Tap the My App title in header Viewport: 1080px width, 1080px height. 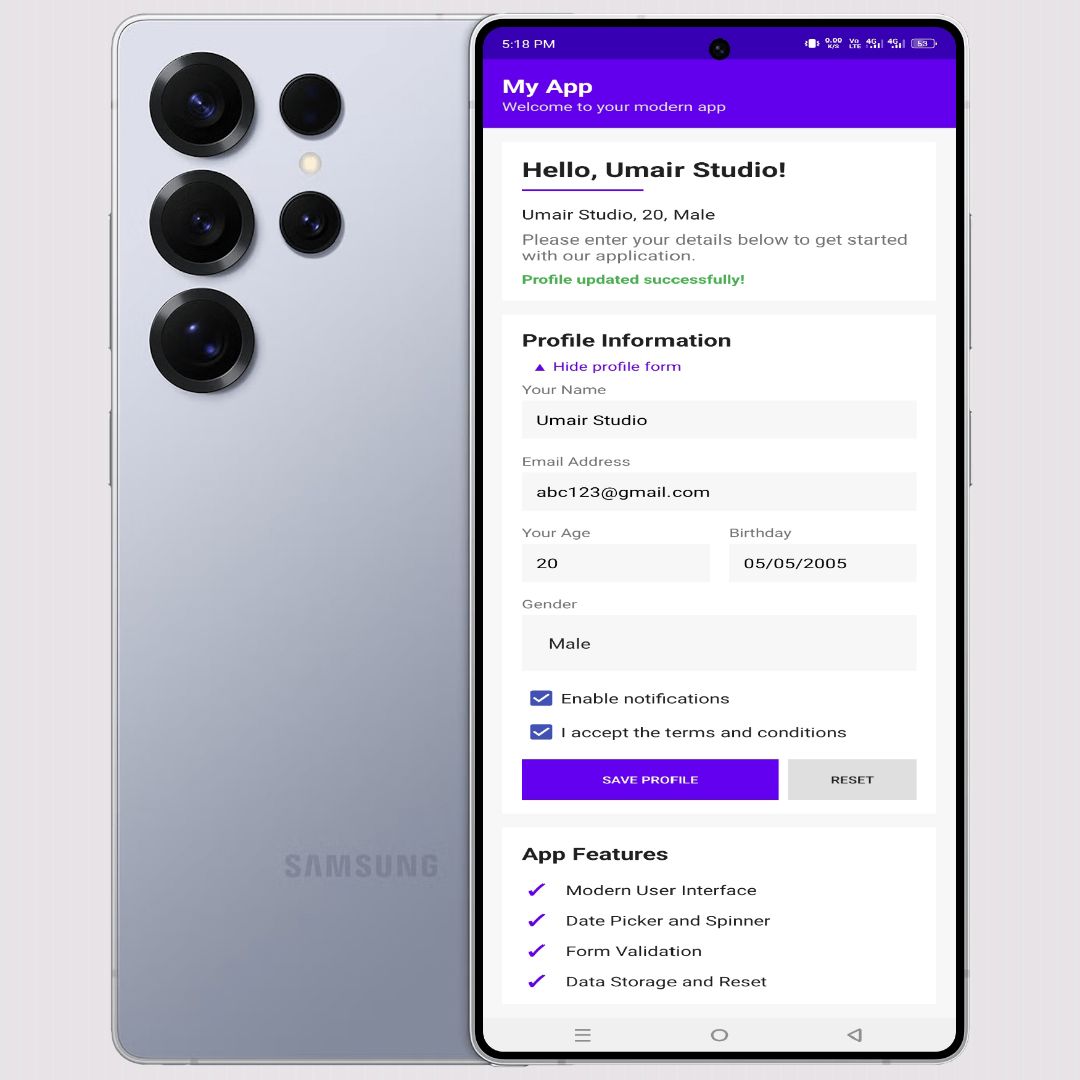point(548,87)
